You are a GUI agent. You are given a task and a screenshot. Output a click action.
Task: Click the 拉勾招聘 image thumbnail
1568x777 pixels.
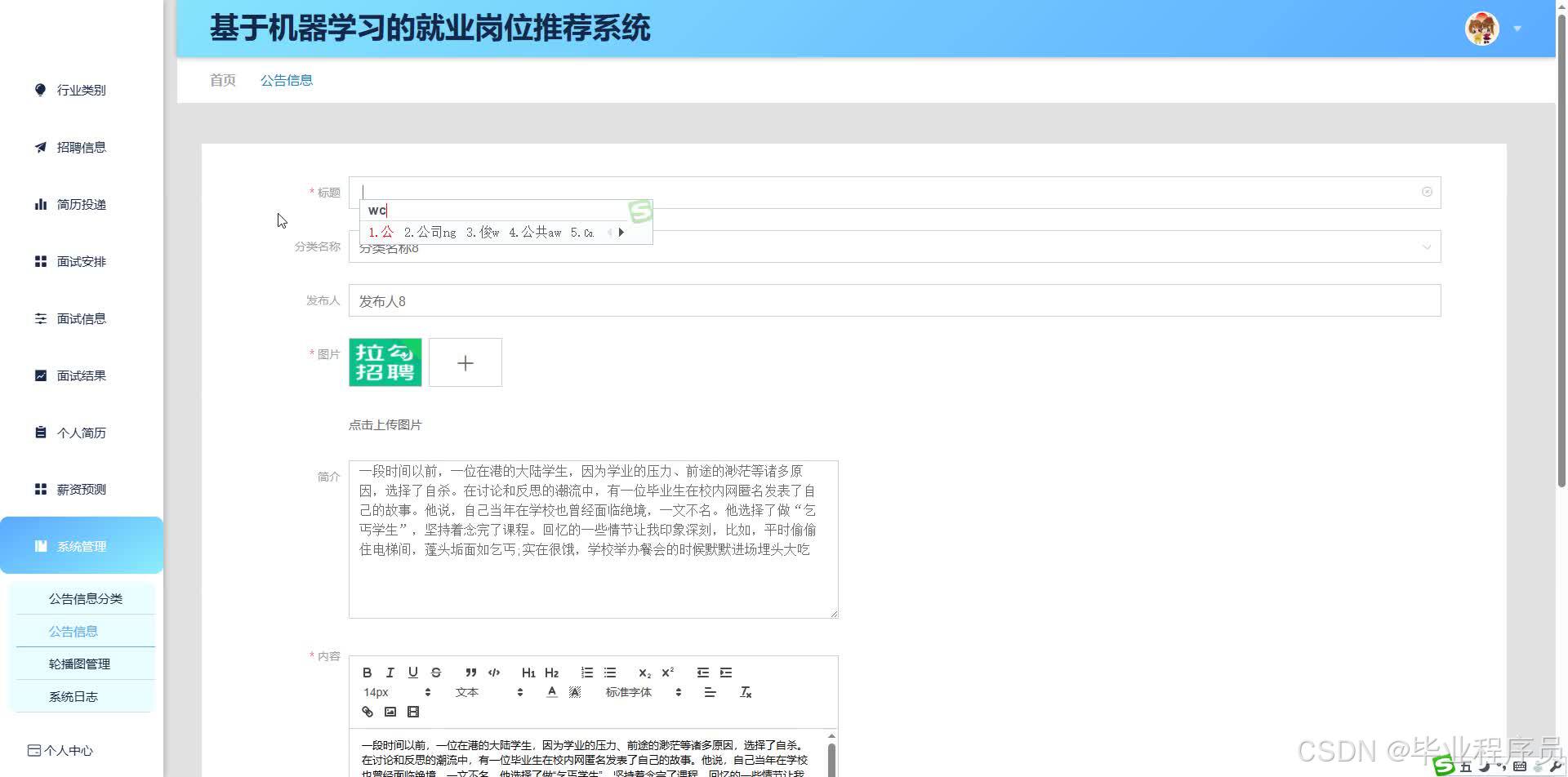click(385, 362)
